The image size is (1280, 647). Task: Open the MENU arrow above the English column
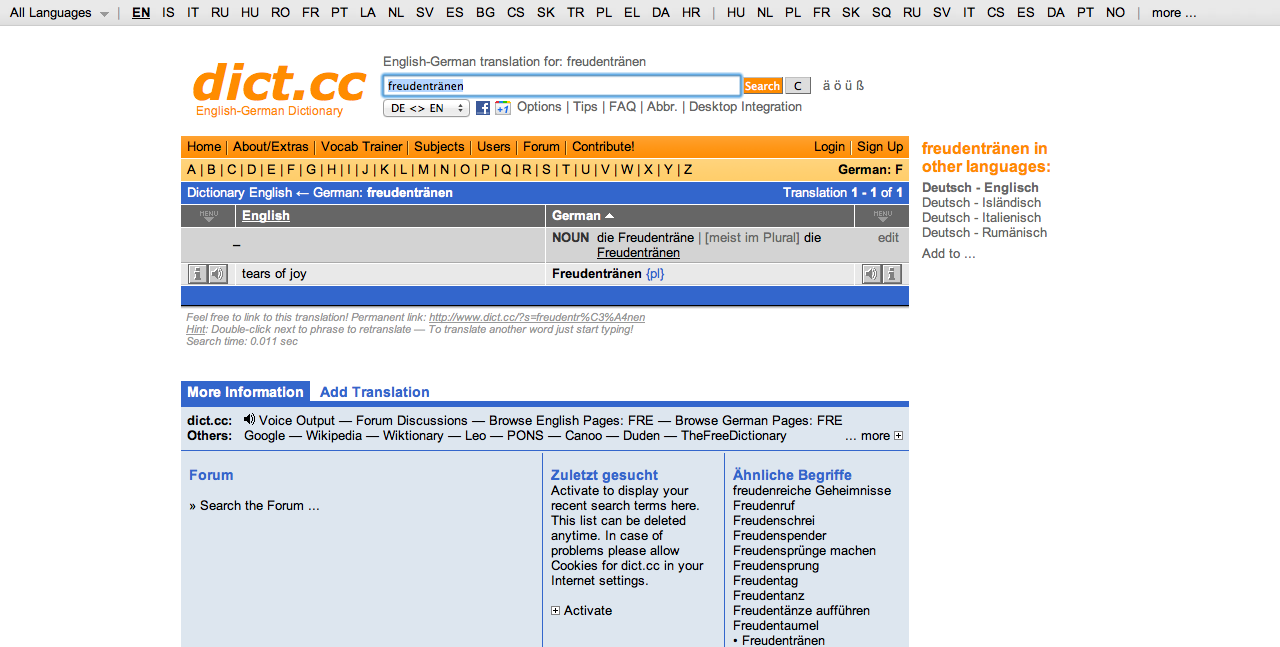tap(208, 216)
